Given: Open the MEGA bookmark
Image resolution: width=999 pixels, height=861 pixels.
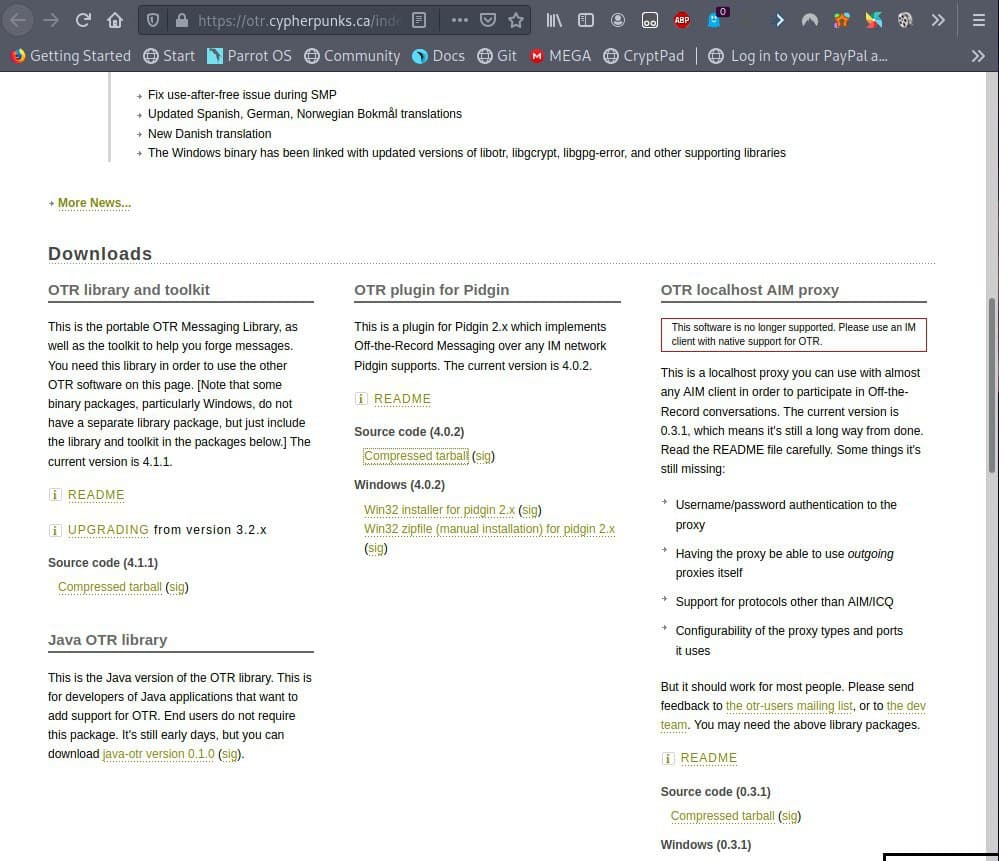Looking at the screenshot, I should pos(560,56).
